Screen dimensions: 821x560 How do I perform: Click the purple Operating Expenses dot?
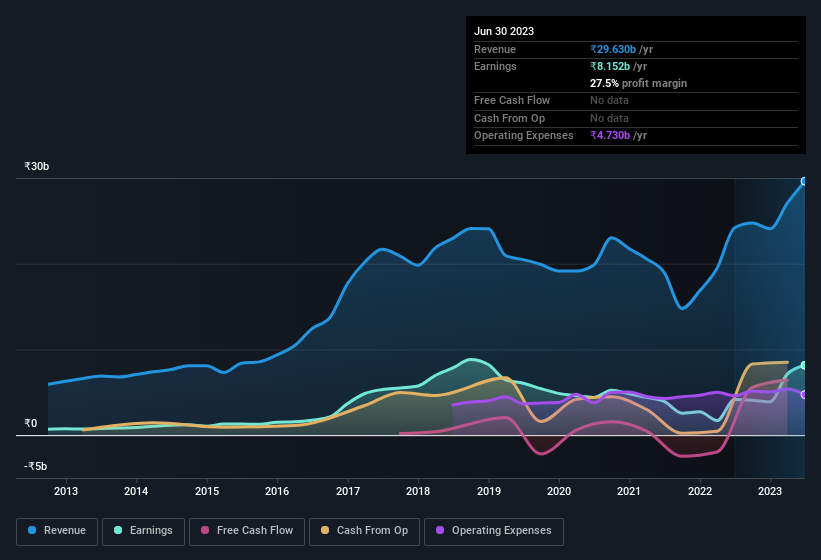tap(440, 531)
